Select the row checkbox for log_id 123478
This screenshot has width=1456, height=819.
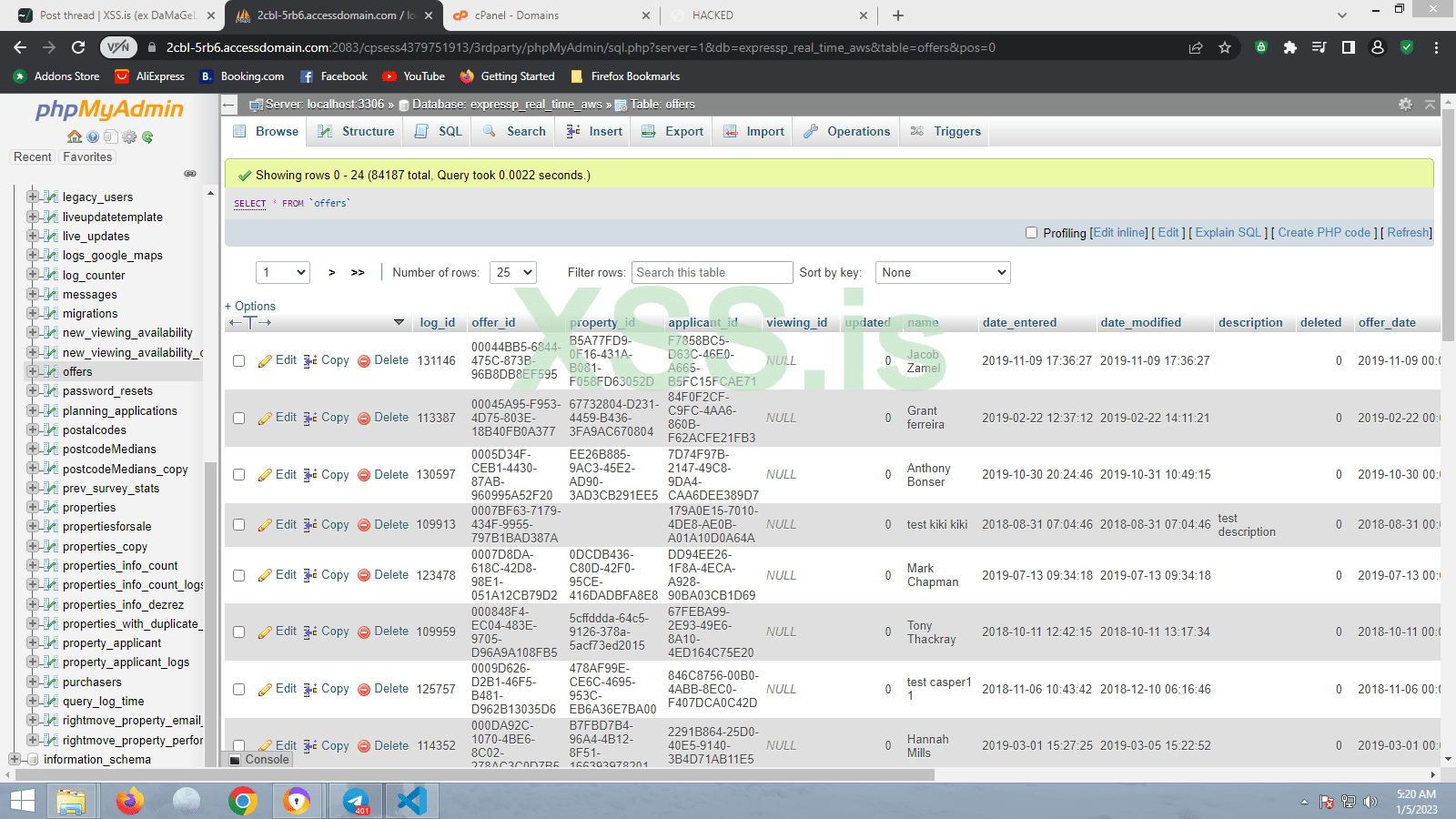pyautogui.click(x=238, y=575)
